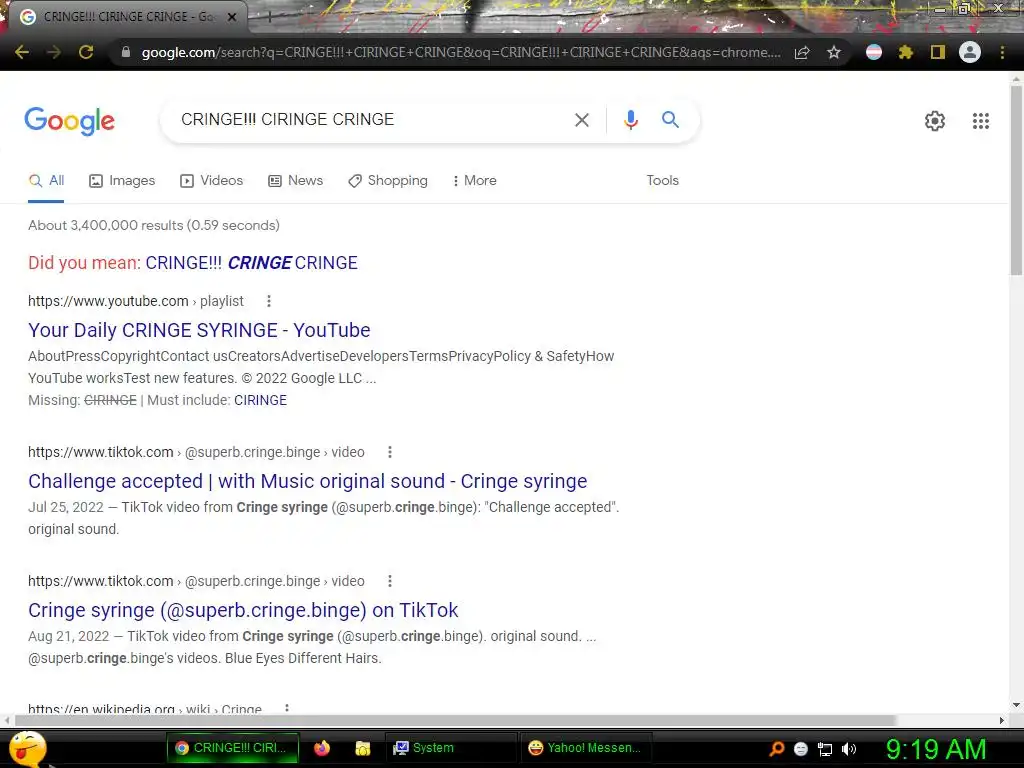The image size is (1024, 768).
Task: Open Challenge accepted TikTok result
Action: point(308,481)
